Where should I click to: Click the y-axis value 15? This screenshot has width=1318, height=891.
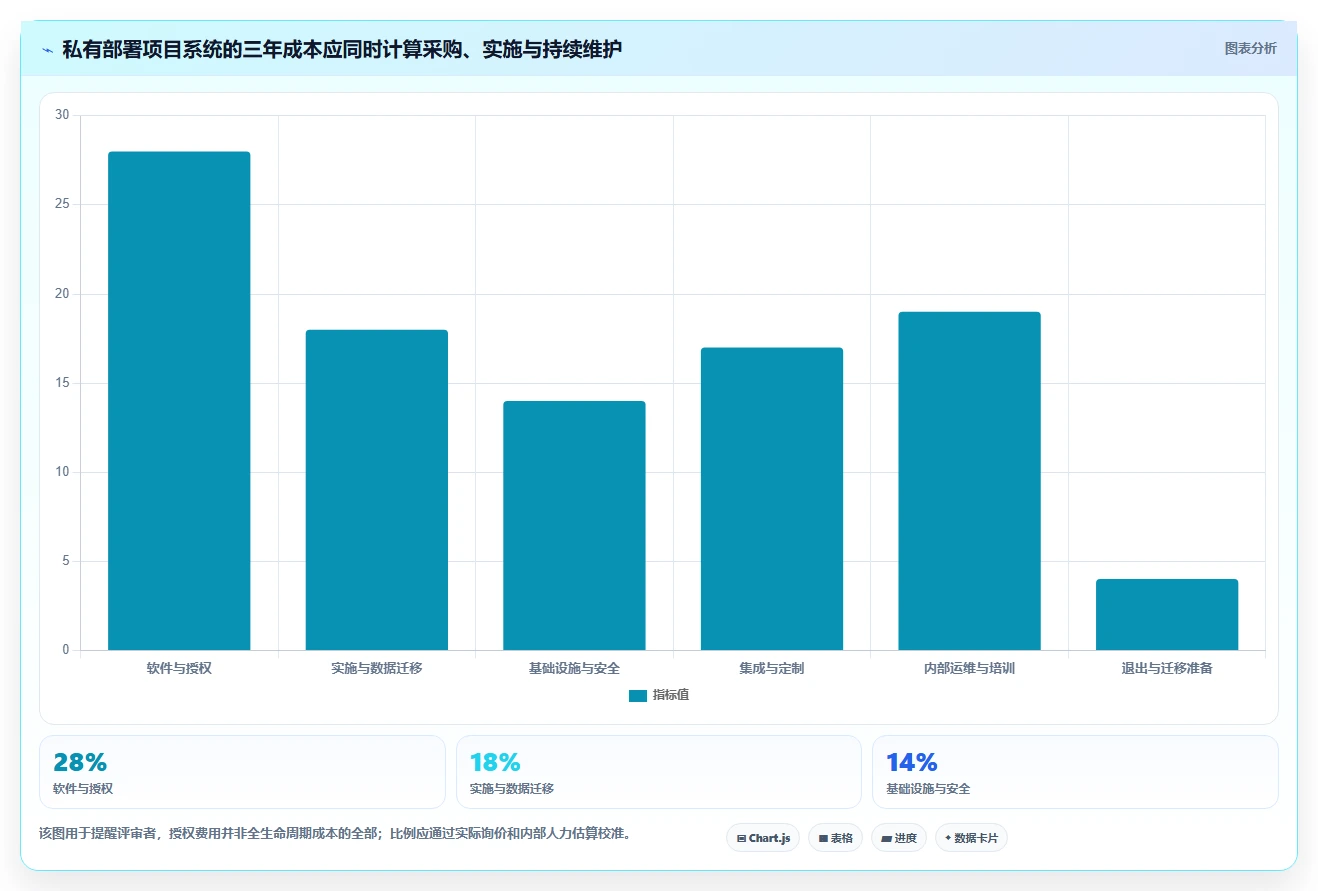click(x=62, y=383)
